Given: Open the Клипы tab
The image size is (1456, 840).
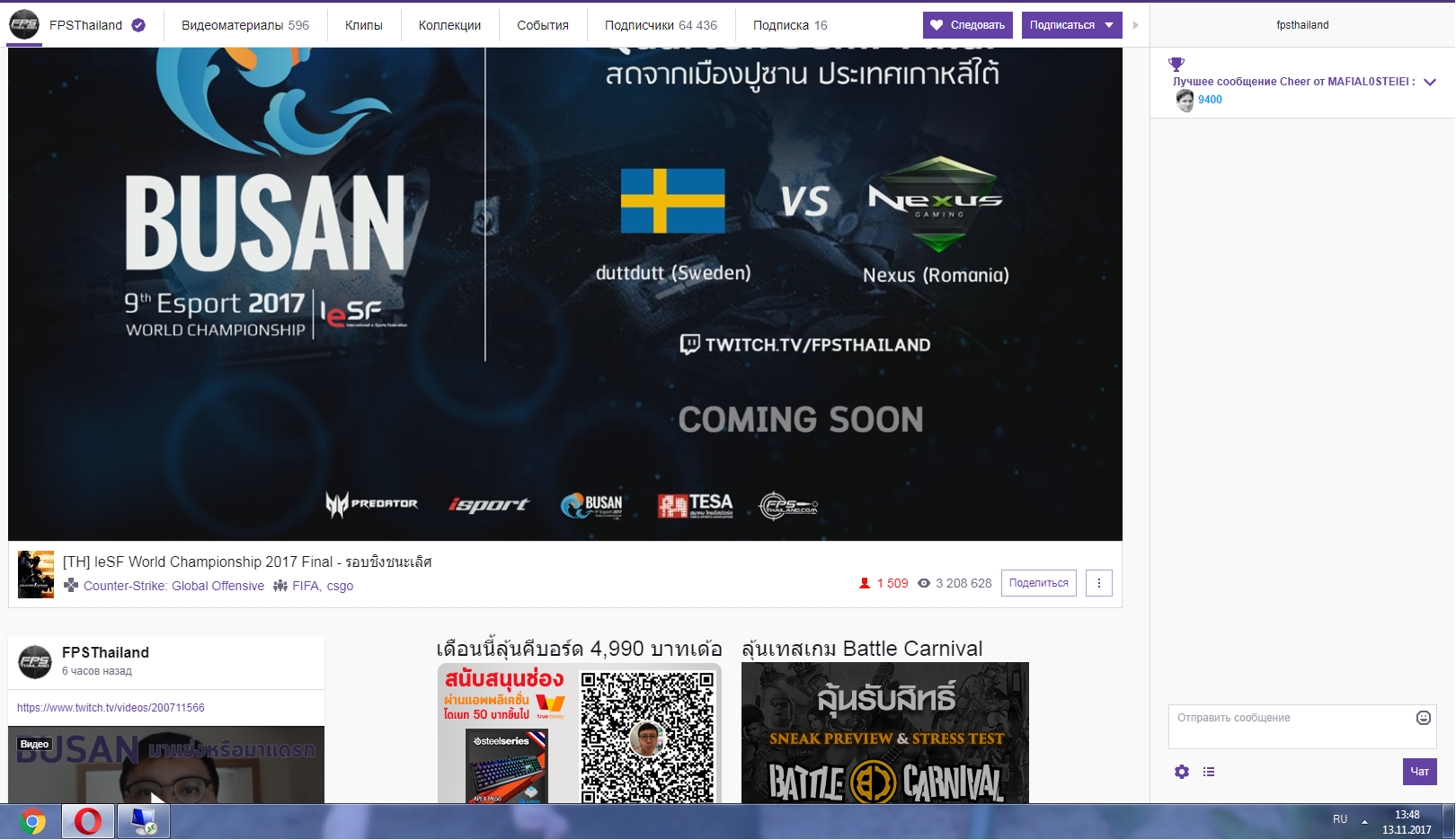Looking at the screenshot, I should click(363, 25).
